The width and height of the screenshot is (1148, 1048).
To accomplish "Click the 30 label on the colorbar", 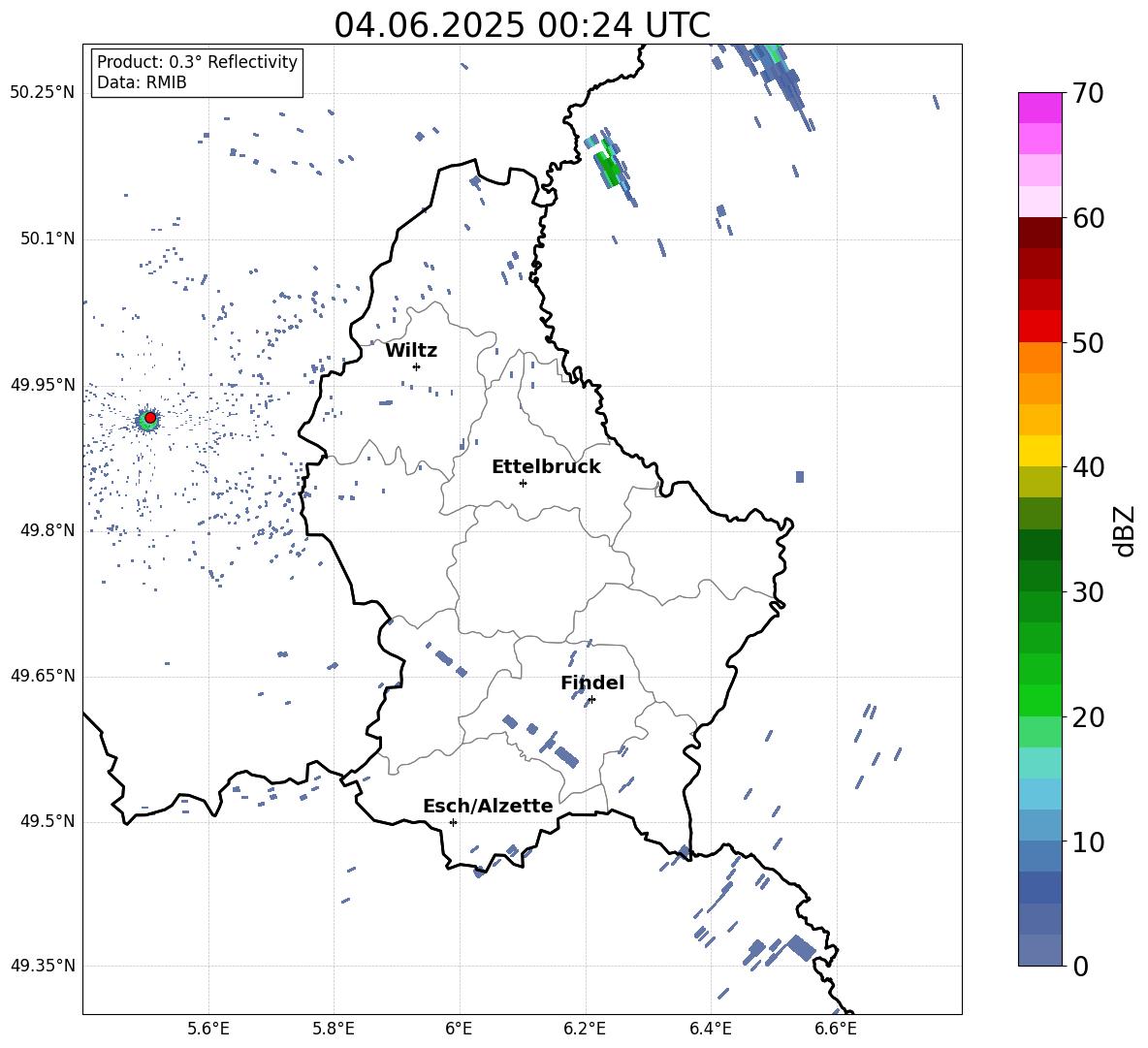I will coord(1087,592).
